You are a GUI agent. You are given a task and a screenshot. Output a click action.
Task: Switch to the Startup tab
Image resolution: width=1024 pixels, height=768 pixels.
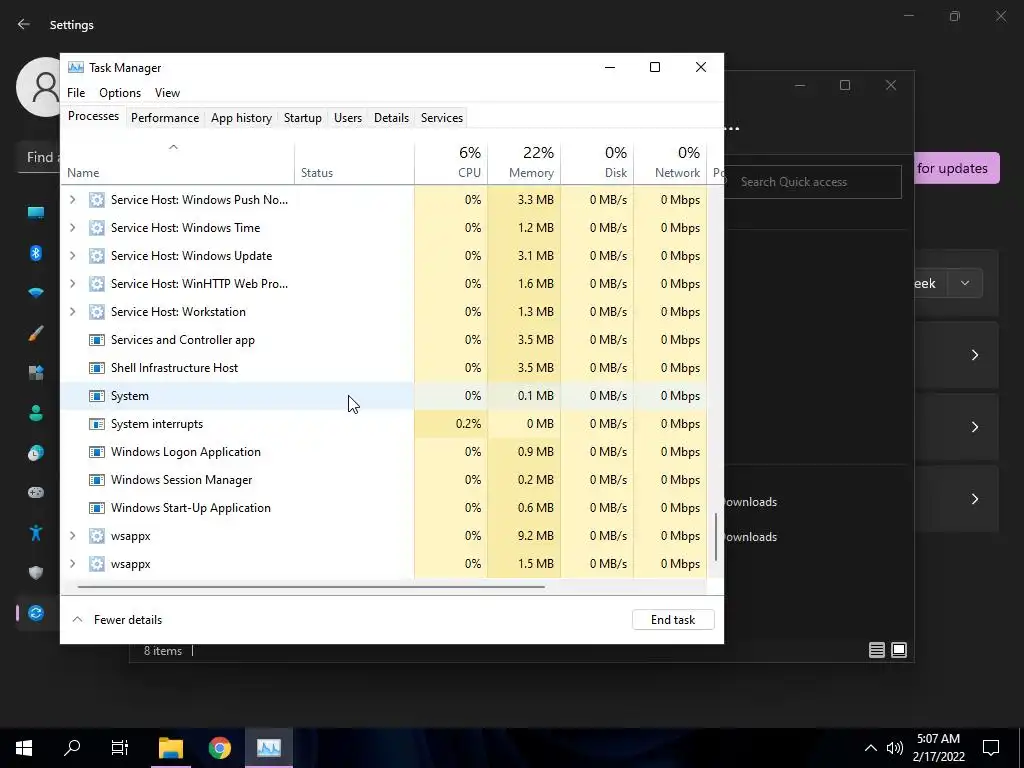click(x=302, y=118)
